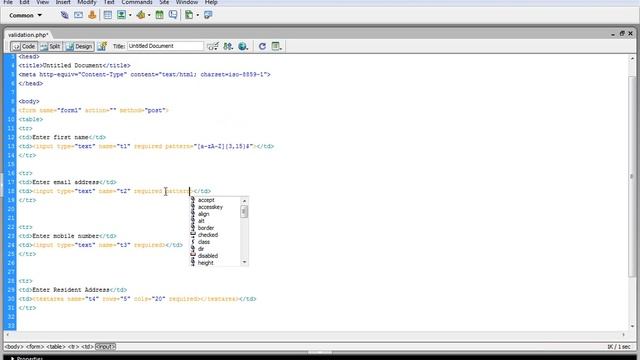The image size is (640, 360).
Task: Click the Templates insert icon
Action: pos(189,15)
